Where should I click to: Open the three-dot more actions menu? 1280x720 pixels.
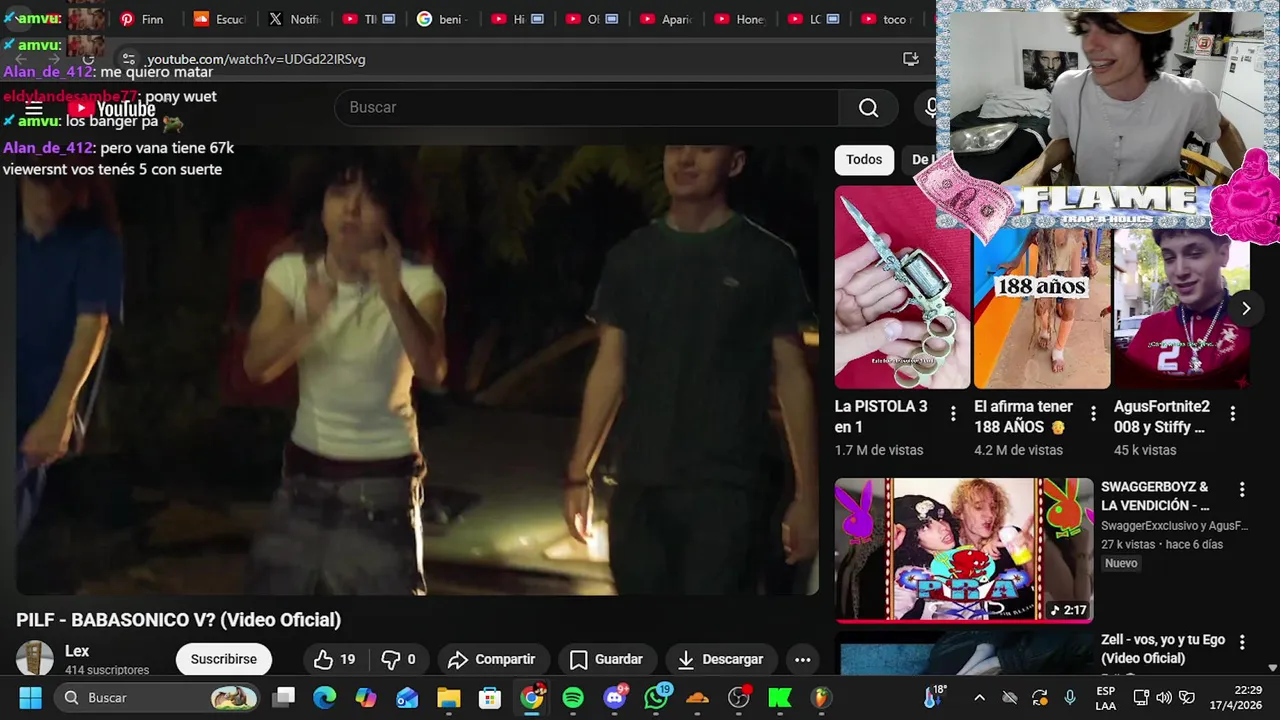pyautogui.click(x=802, y=659)
